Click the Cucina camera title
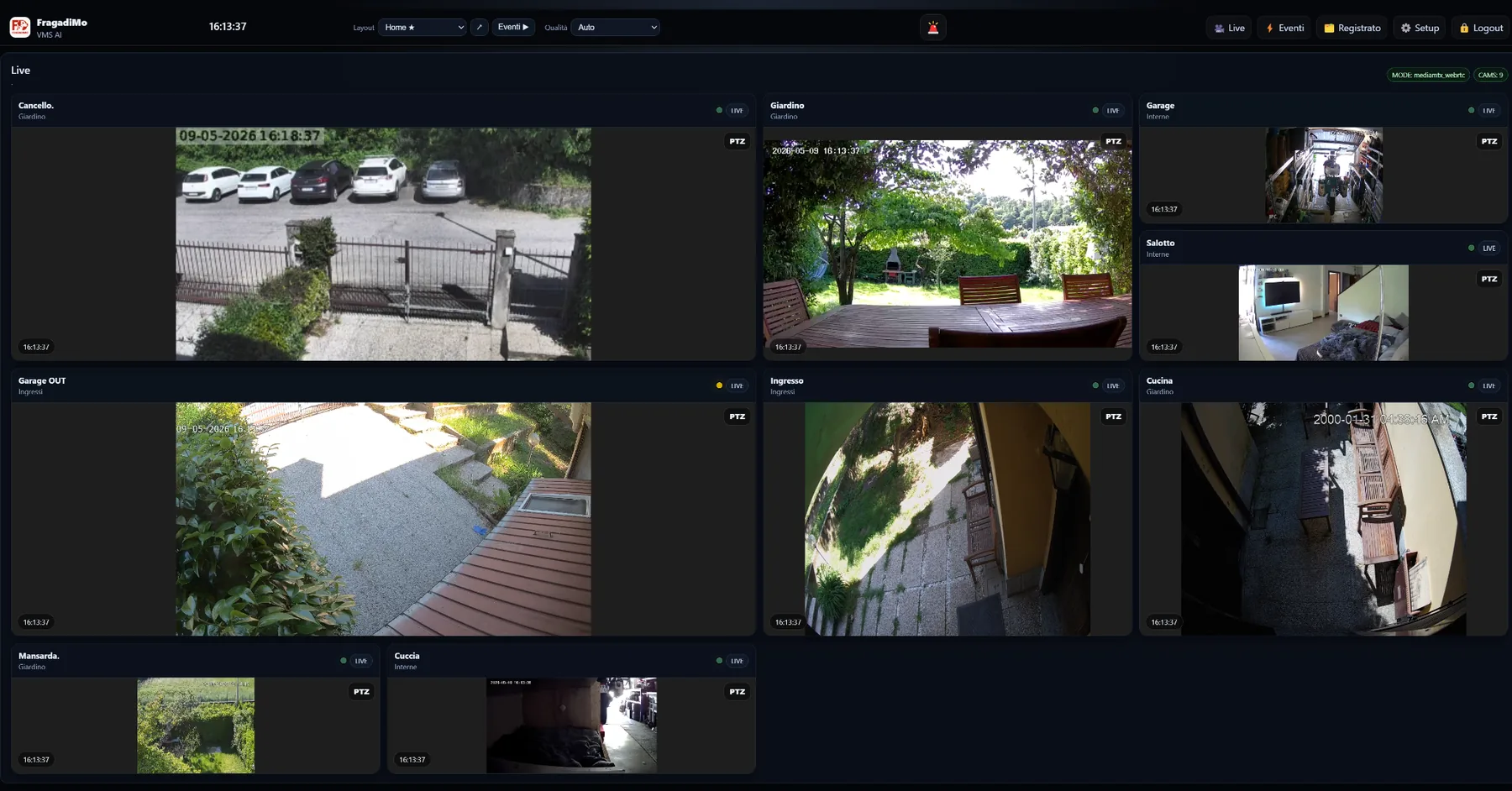The height and width of the screenshot is (791, 1512). [x=1159, y=381]
